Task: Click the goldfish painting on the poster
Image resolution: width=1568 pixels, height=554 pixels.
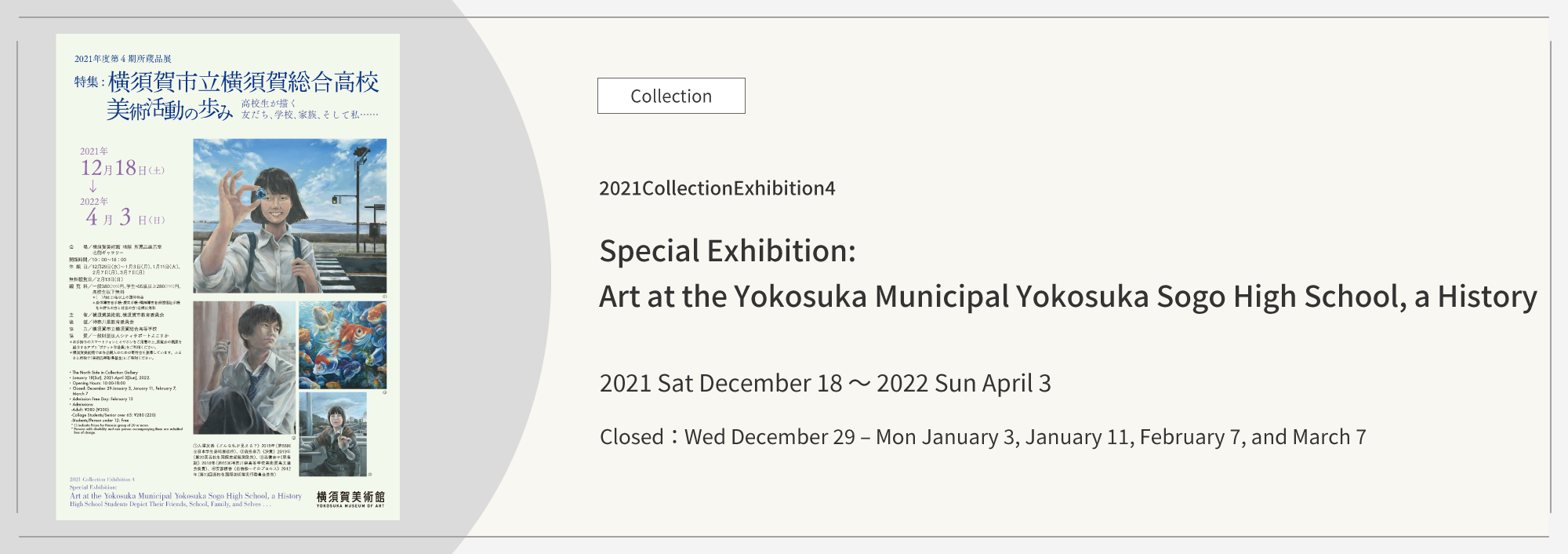Action: click(343, 345)
